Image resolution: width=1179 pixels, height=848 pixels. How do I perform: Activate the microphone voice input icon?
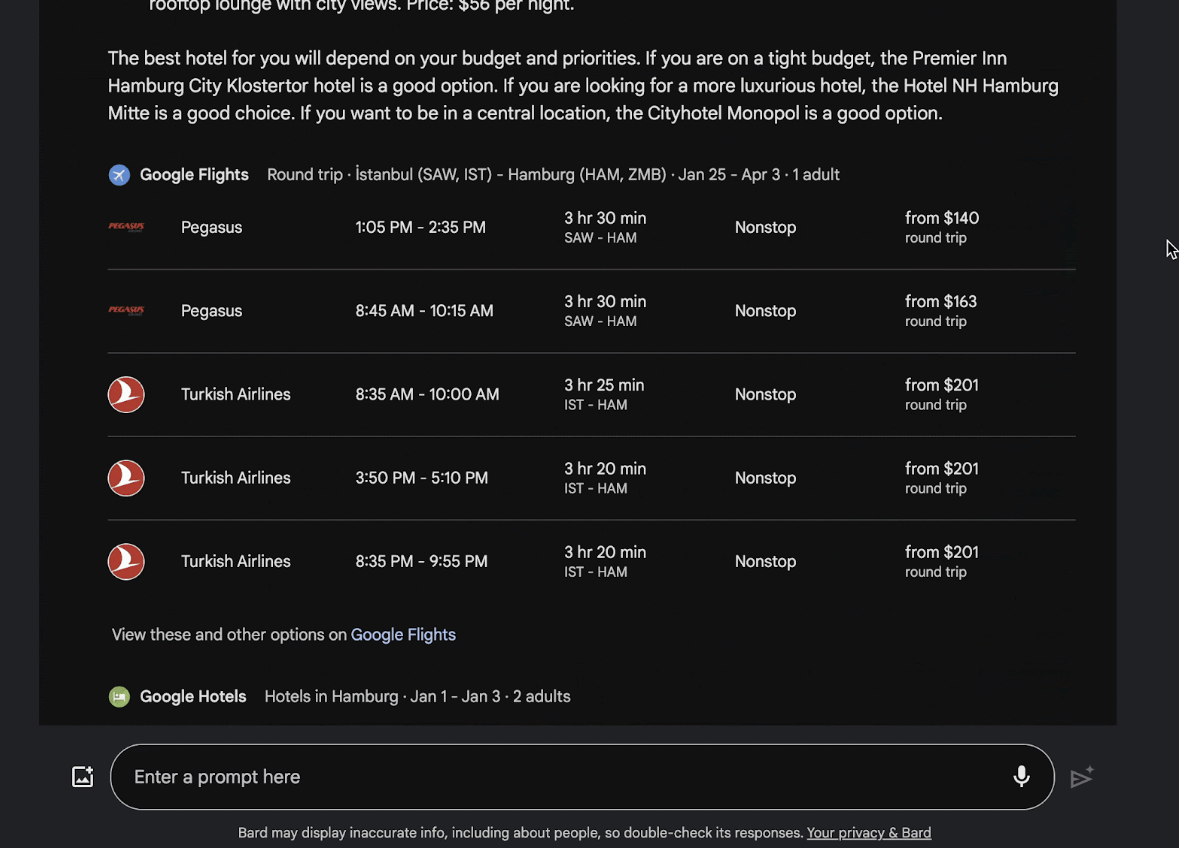pyautogui.click(x=1021, y=777)
